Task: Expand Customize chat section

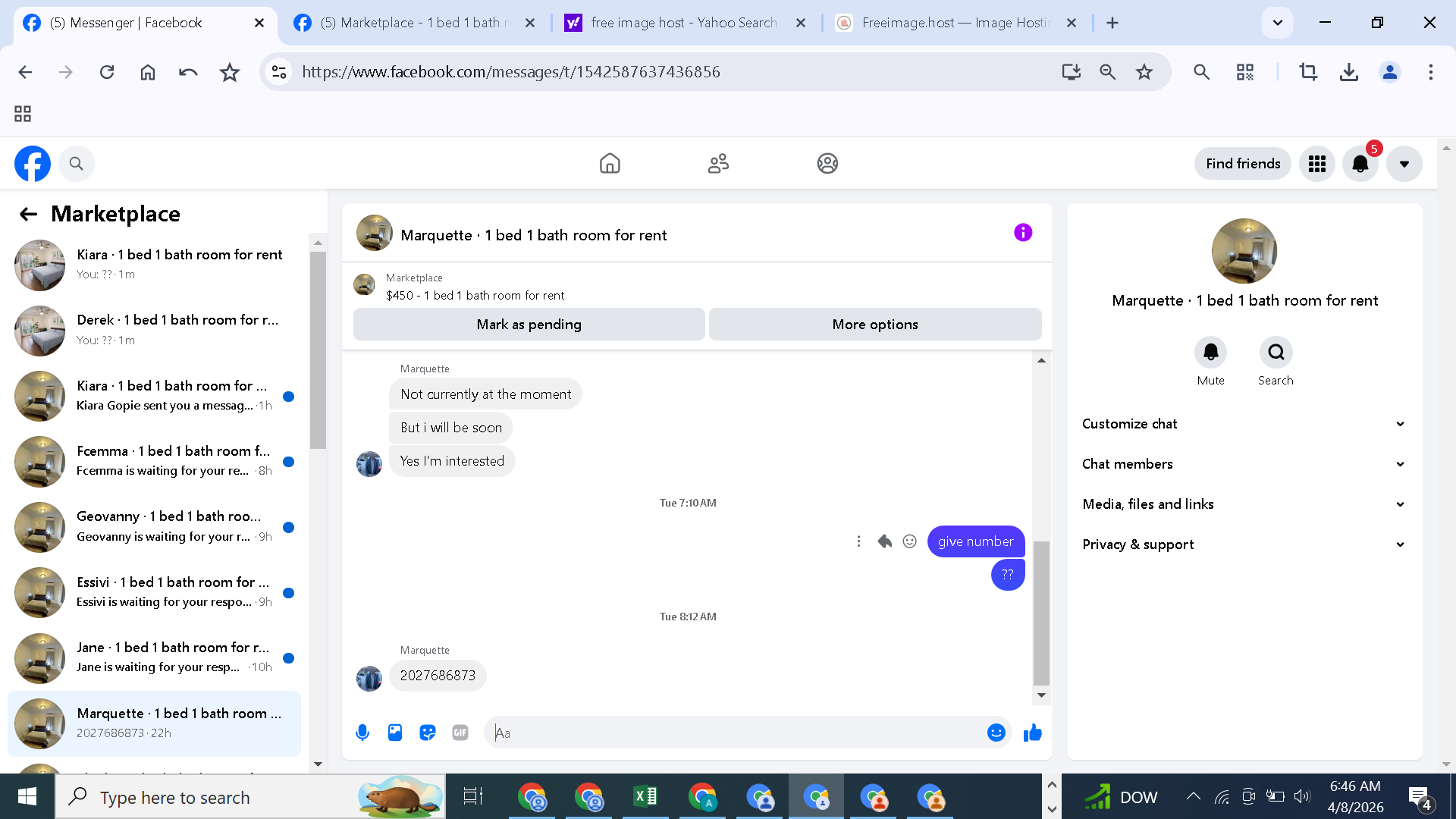Action: (x=1244, y=424)
